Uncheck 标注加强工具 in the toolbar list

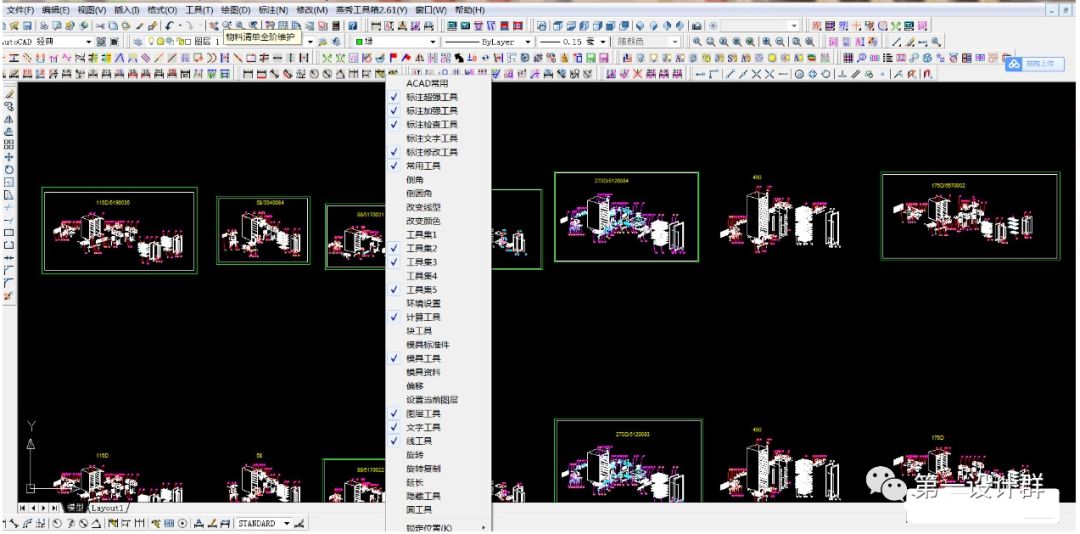point(437,110)
